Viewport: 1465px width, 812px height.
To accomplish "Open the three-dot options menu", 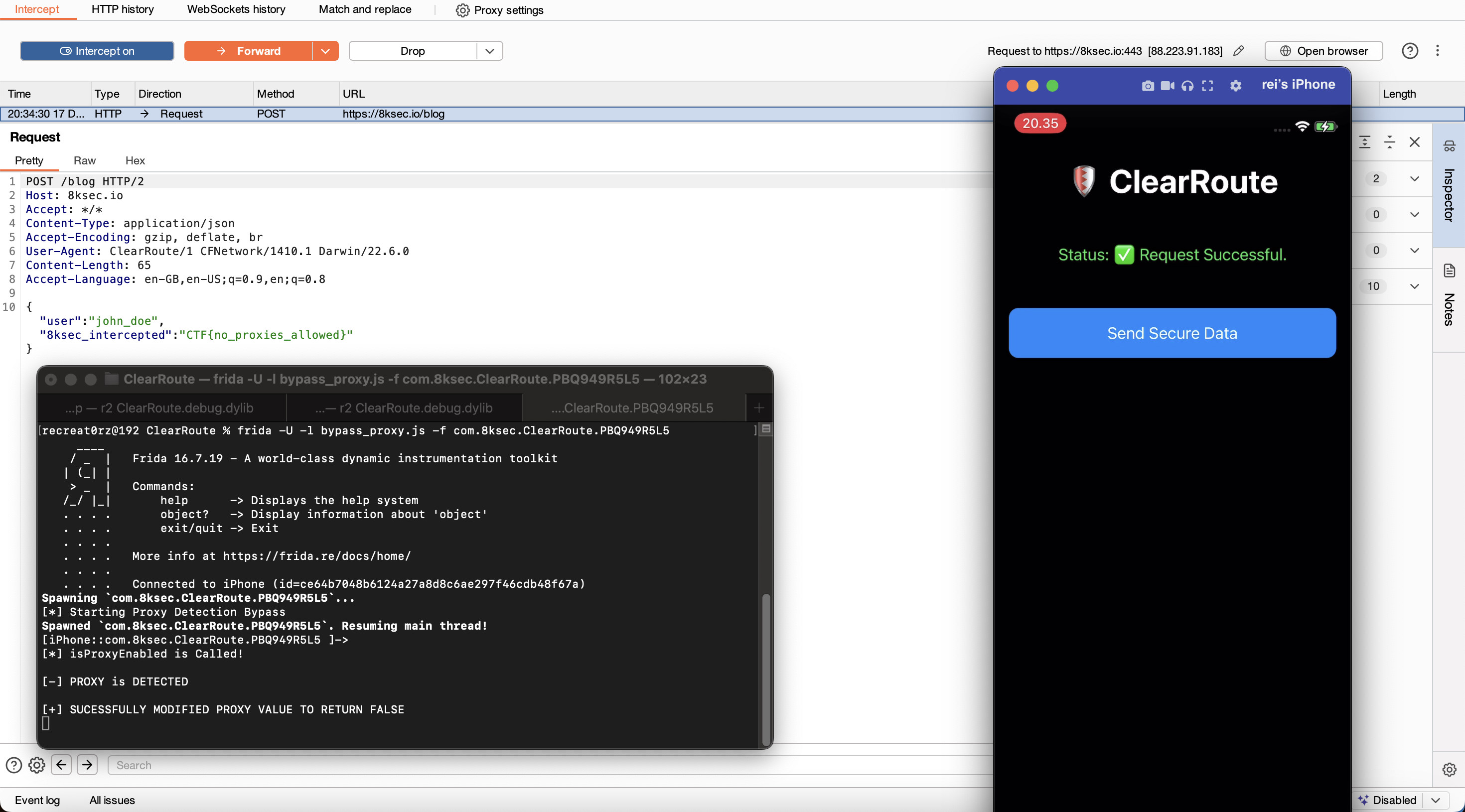I will pyautogui.click(x=1437, y=51).
